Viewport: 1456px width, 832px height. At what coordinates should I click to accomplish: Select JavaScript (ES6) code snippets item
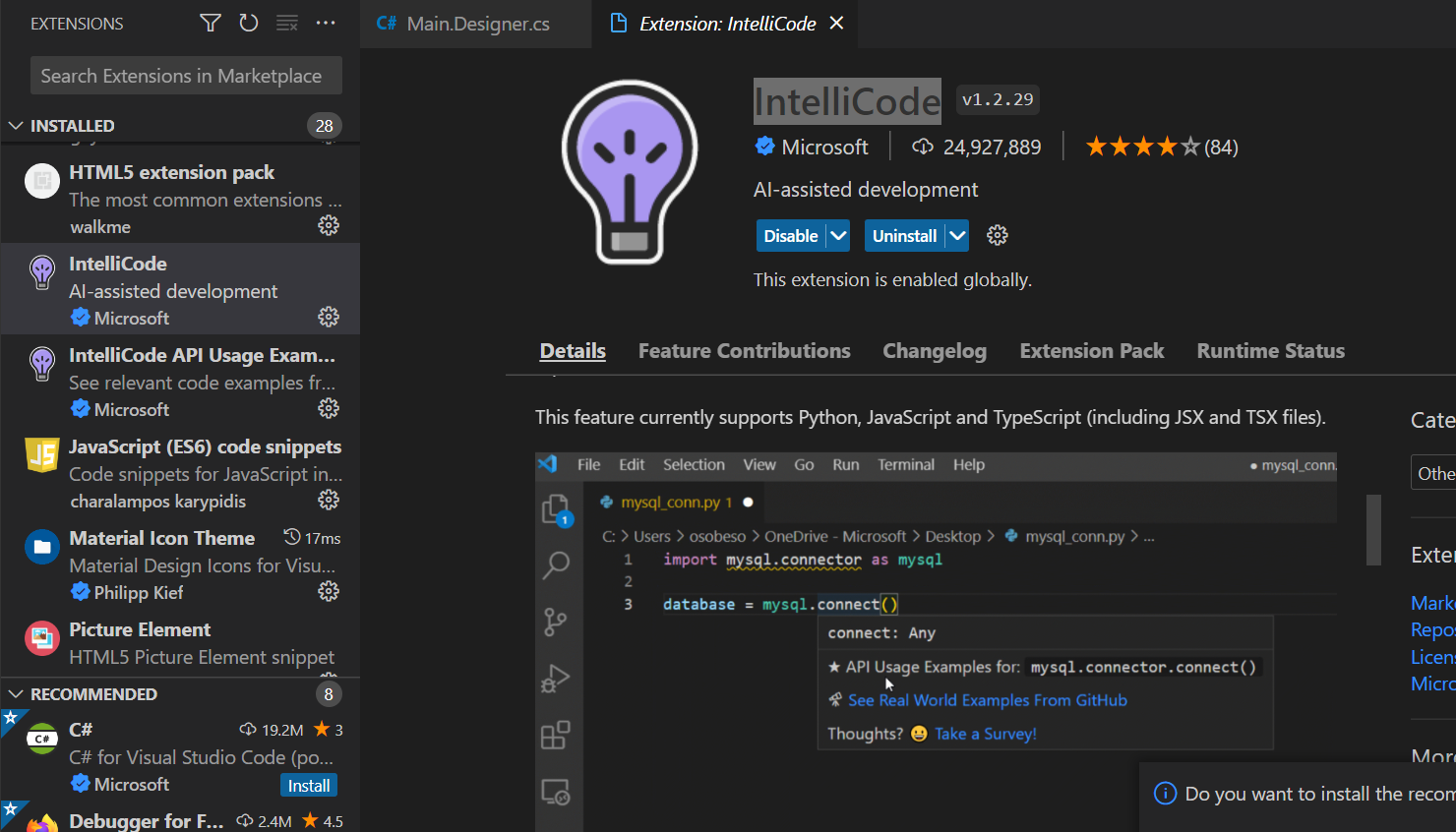click(x=180, y=472)
